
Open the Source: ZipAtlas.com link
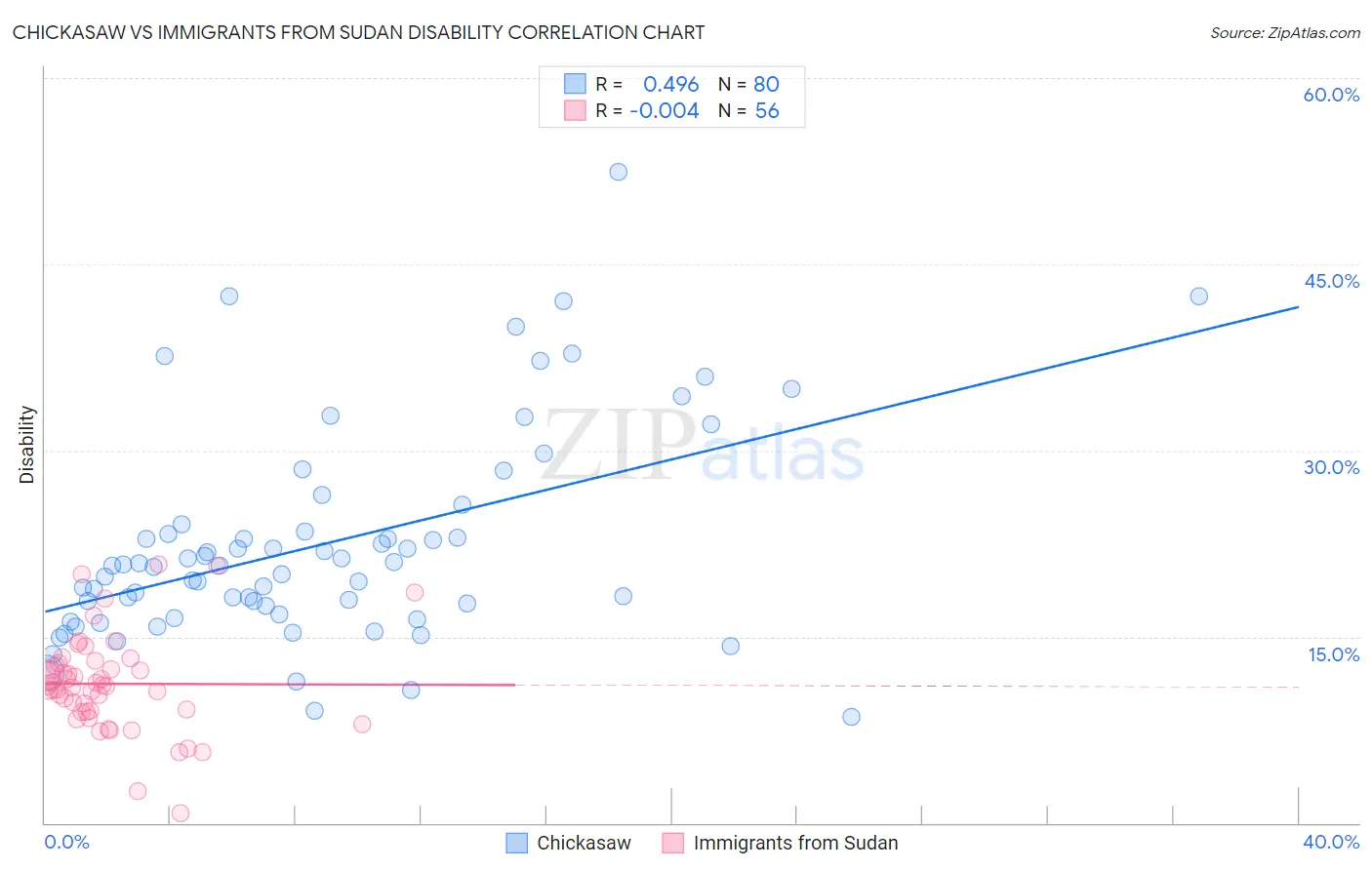pyautogui.click(x=1284, y=32)
